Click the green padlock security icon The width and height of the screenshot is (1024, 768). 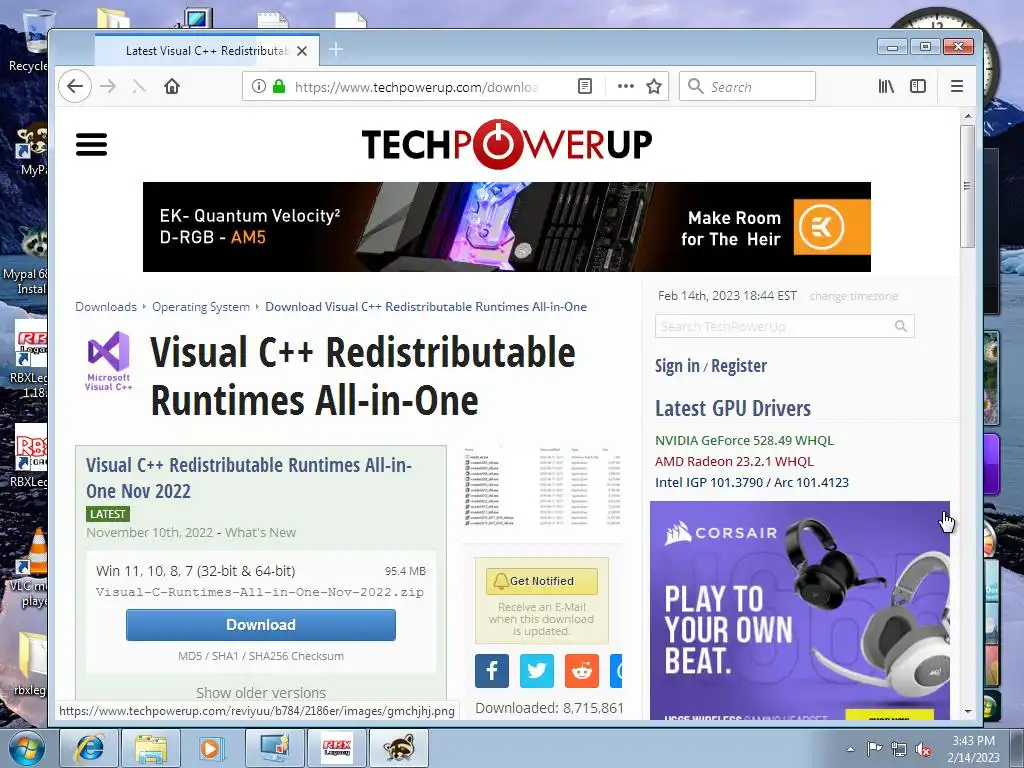[x=279, y=86]
